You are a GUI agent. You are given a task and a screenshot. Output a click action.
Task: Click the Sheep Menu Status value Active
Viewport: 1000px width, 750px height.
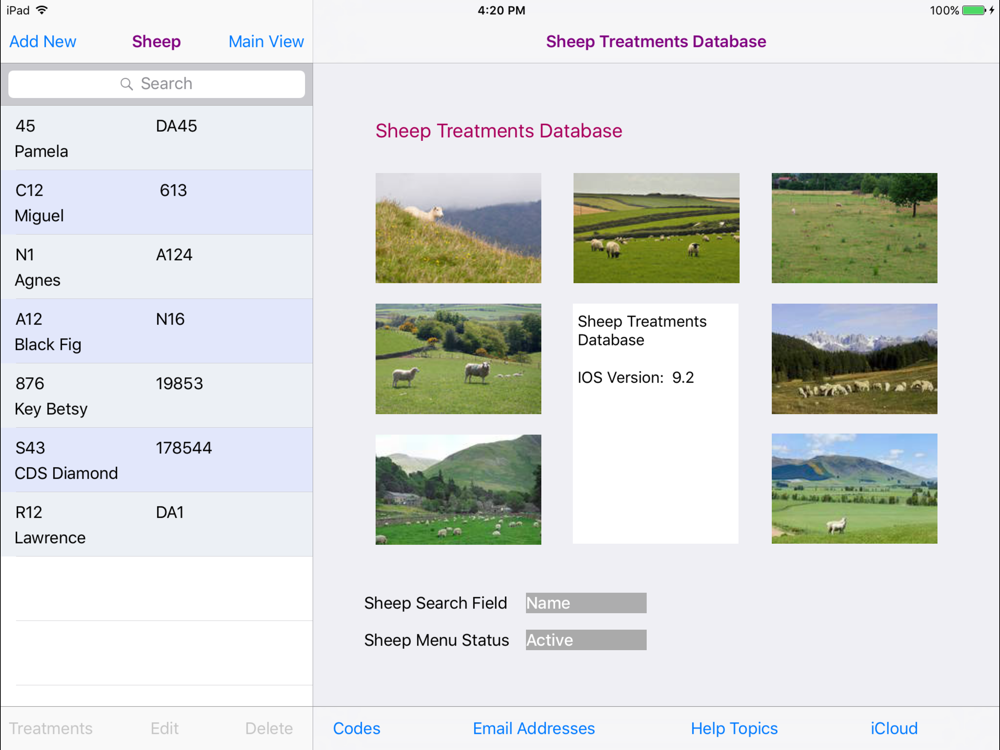pos(586,640)
